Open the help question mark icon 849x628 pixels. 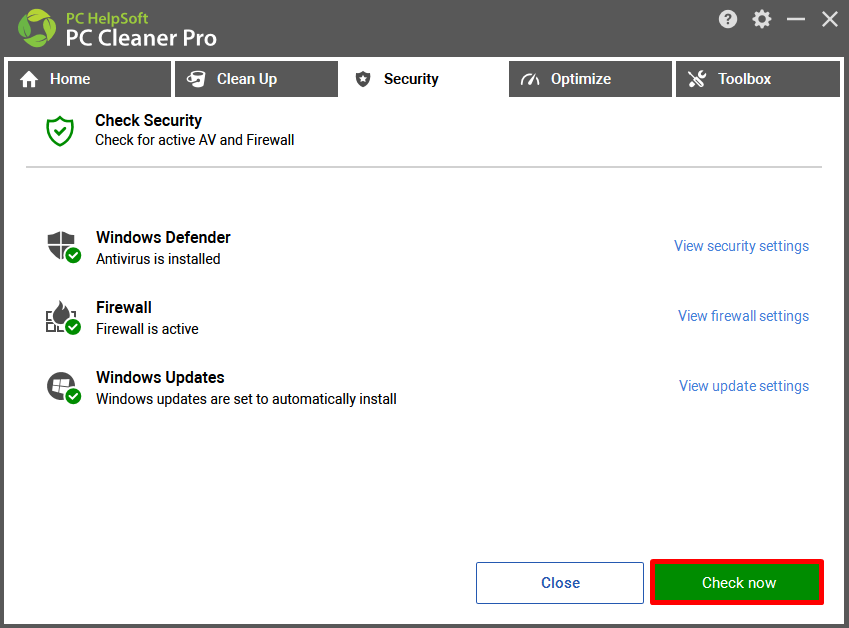pyautogui.click(x=728, y=19)
